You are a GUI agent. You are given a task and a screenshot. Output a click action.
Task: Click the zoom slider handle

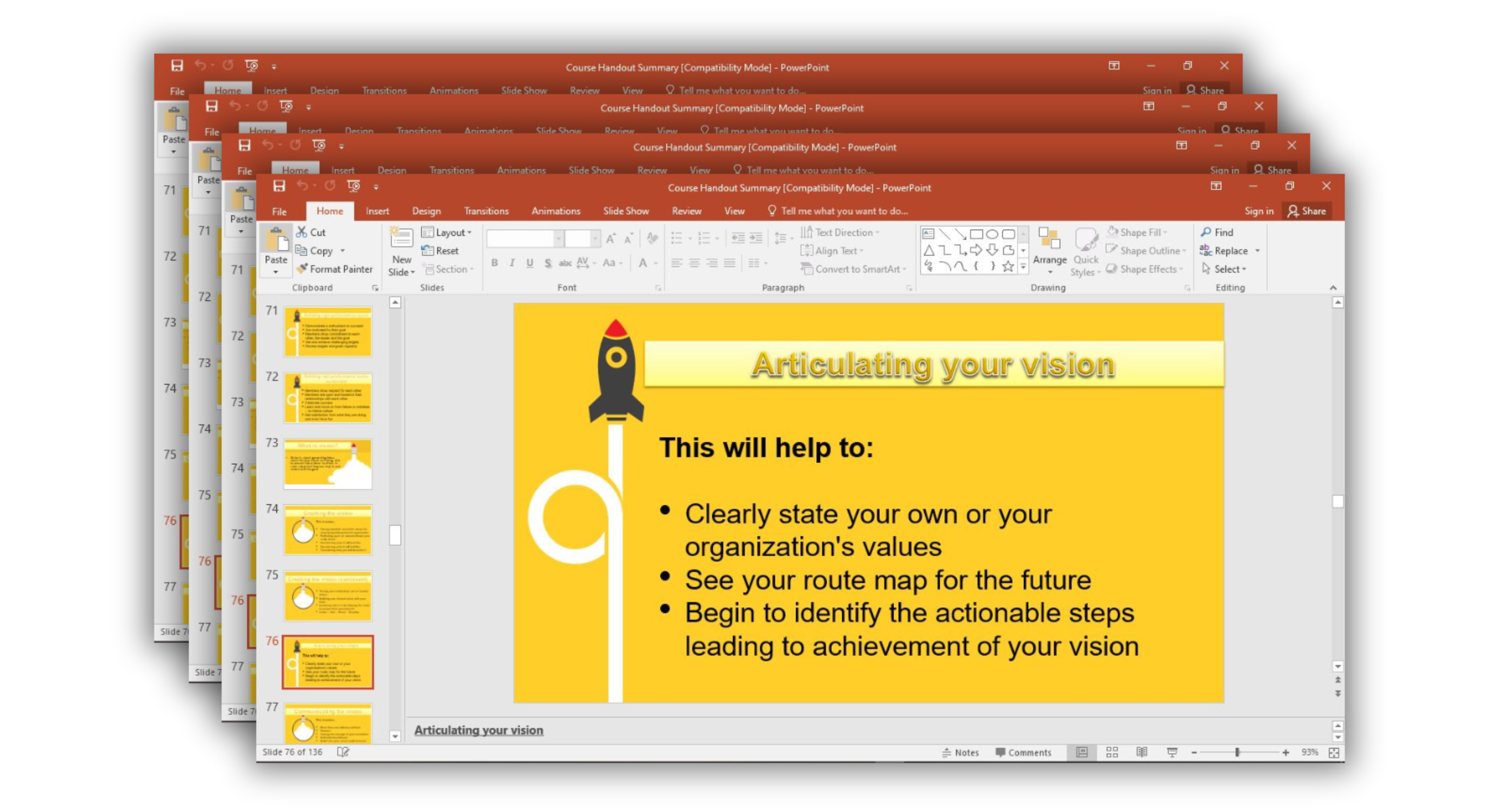tap(1237, 752)
